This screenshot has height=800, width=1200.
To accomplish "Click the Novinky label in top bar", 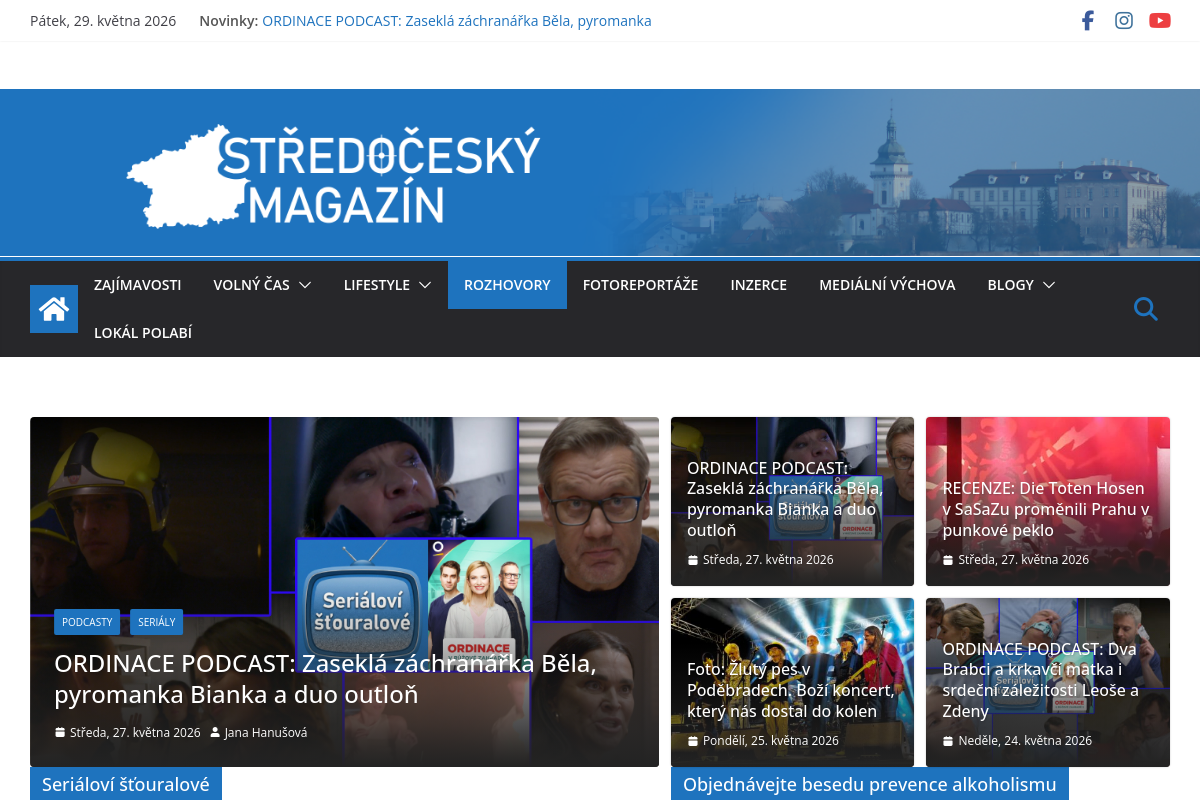I will [229, 20].
